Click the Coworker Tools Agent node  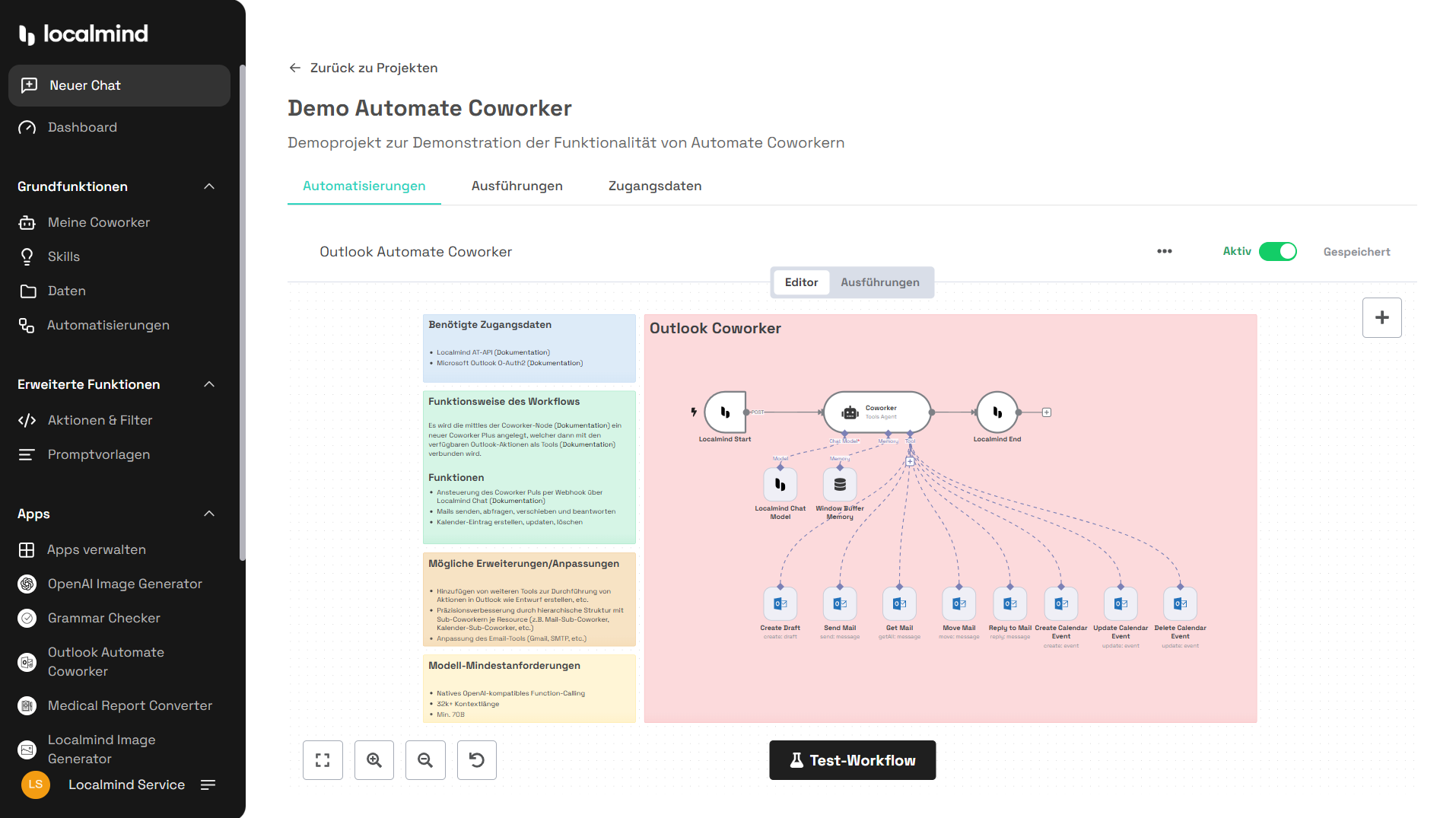pyautogui.click(x=877, y=412)
